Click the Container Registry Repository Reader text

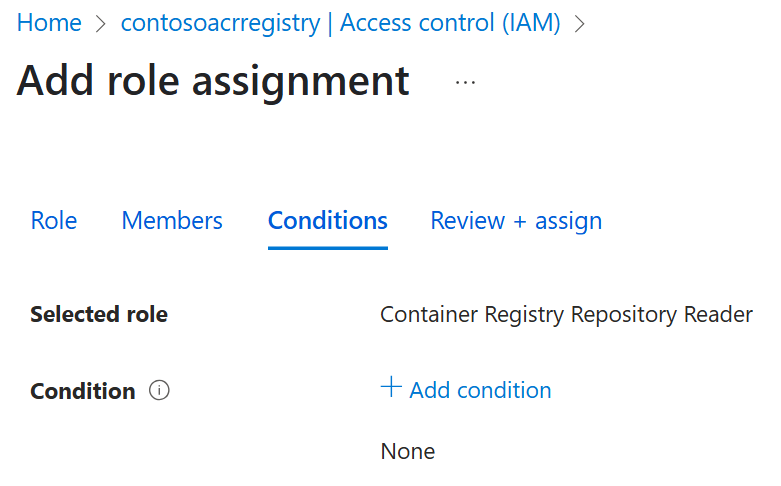(x=566, y=315)
